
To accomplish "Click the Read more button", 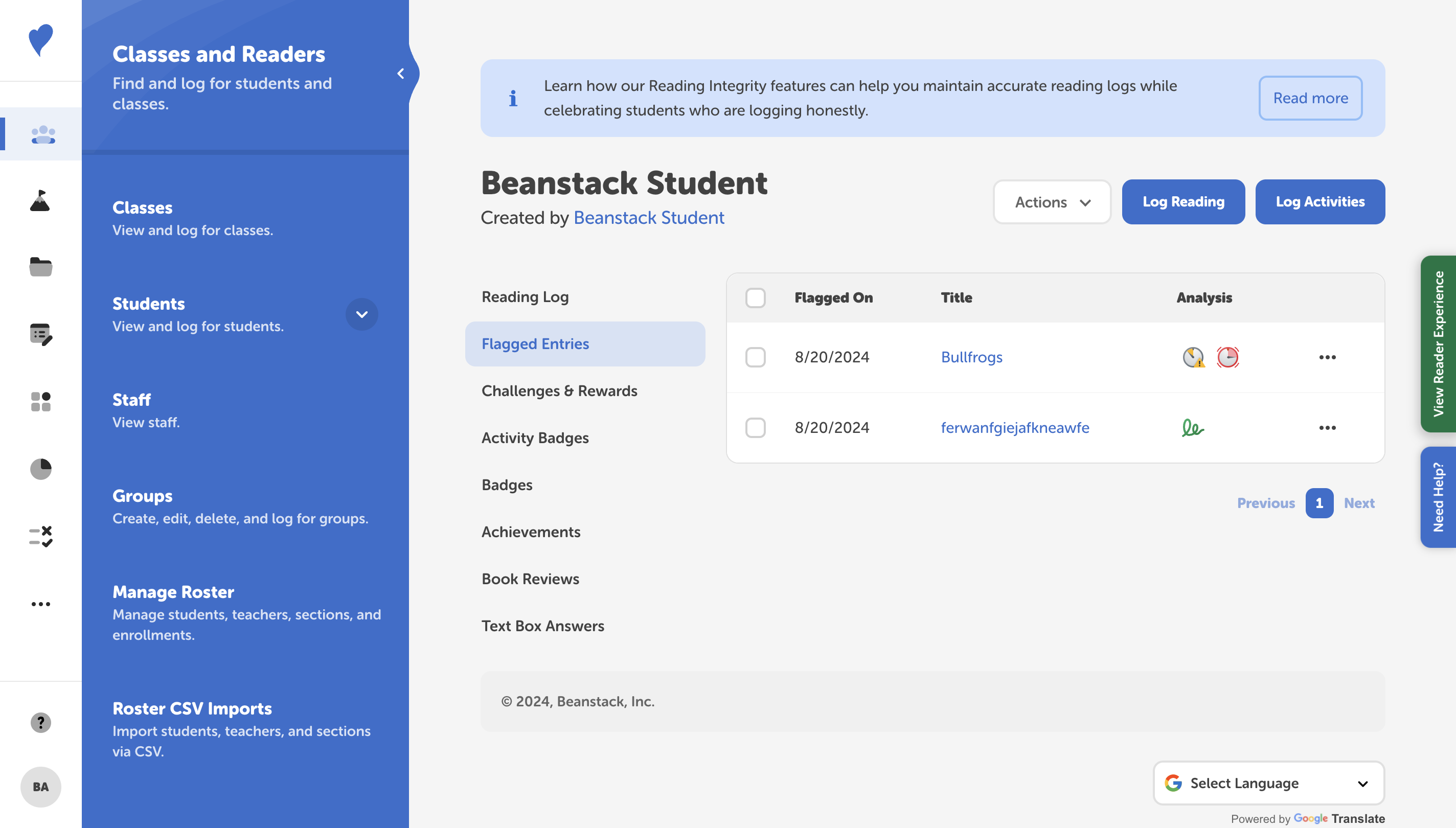I will (1310, 98).
